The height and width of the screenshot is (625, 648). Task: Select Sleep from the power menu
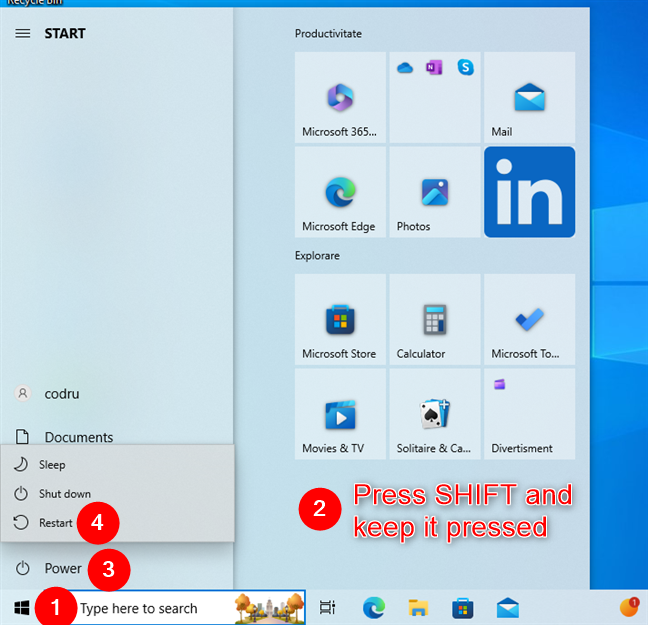[x=118, y=465]
